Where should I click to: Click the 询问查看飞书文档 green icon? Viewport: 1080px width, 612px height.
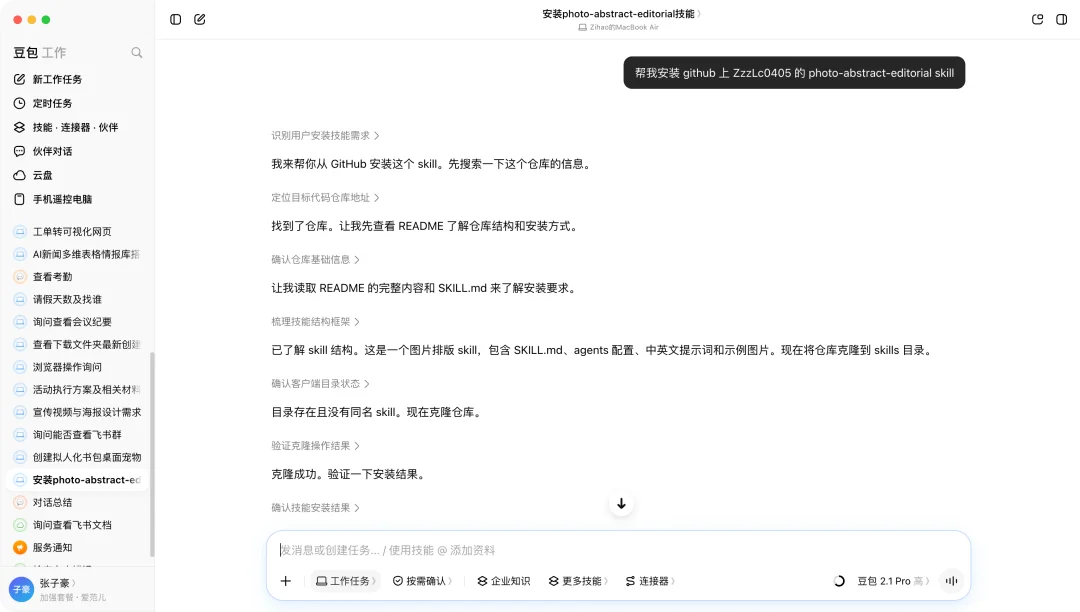[x=20, y=525]
